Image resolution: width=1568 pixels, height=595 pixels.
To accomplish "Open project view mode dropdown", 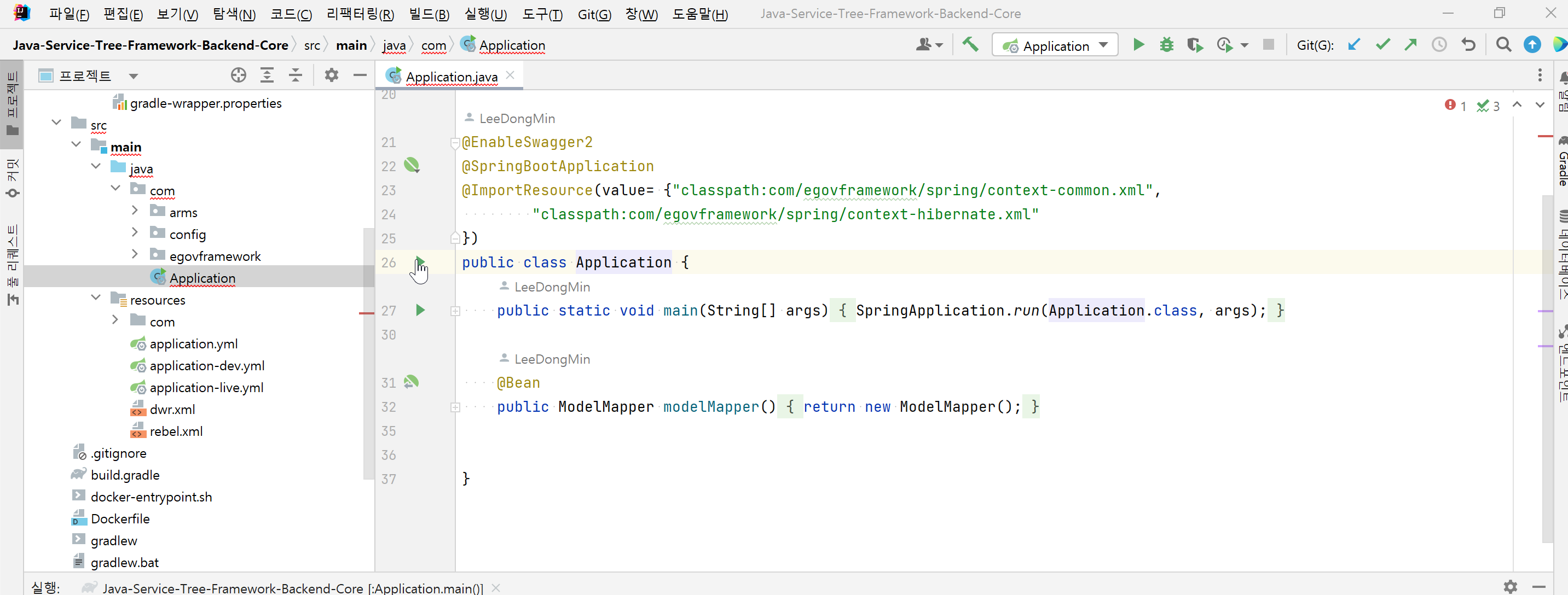I will 134,76.
